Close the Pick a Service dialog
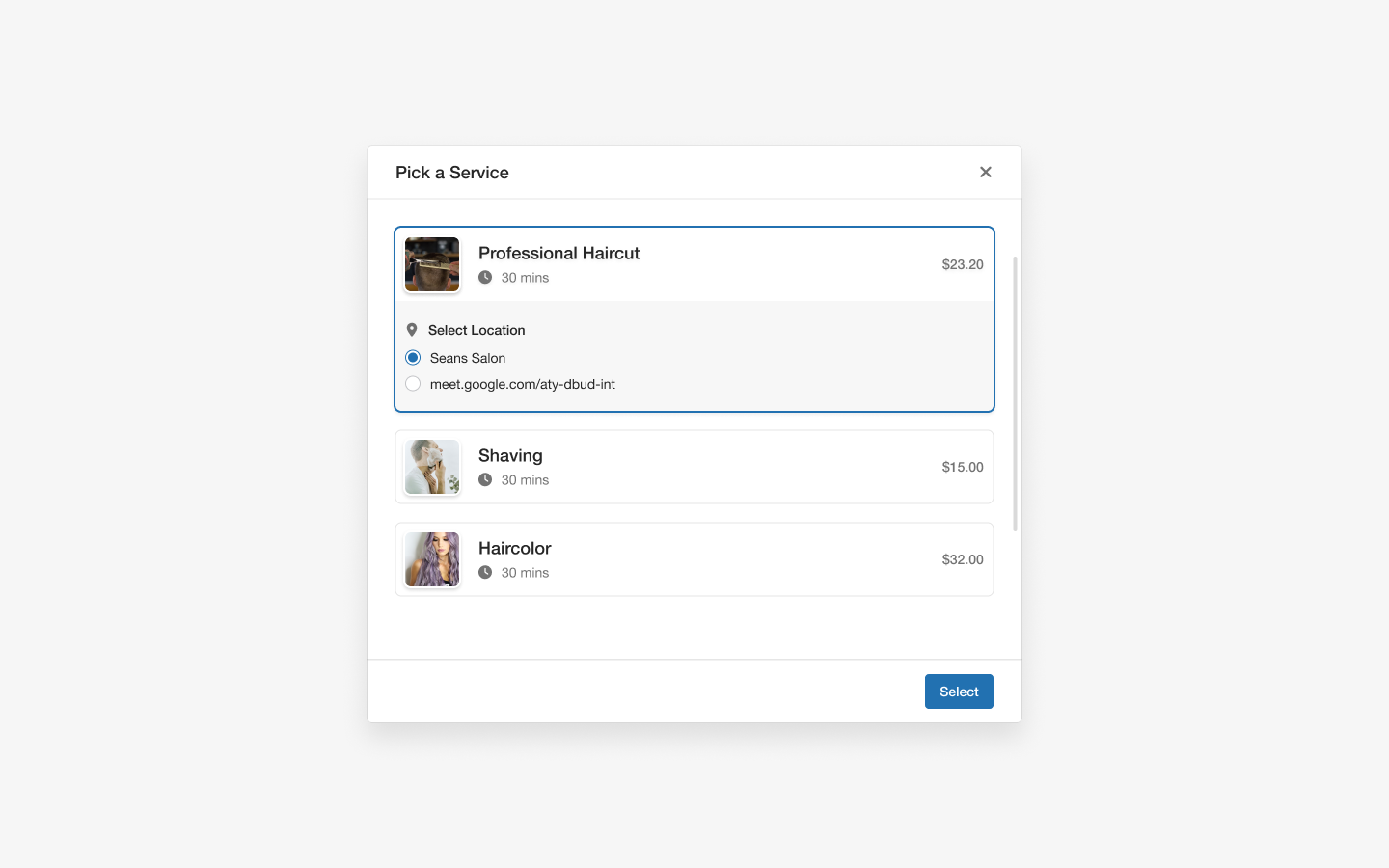This screenshot has height=868, width=1389. coord(986,172)
